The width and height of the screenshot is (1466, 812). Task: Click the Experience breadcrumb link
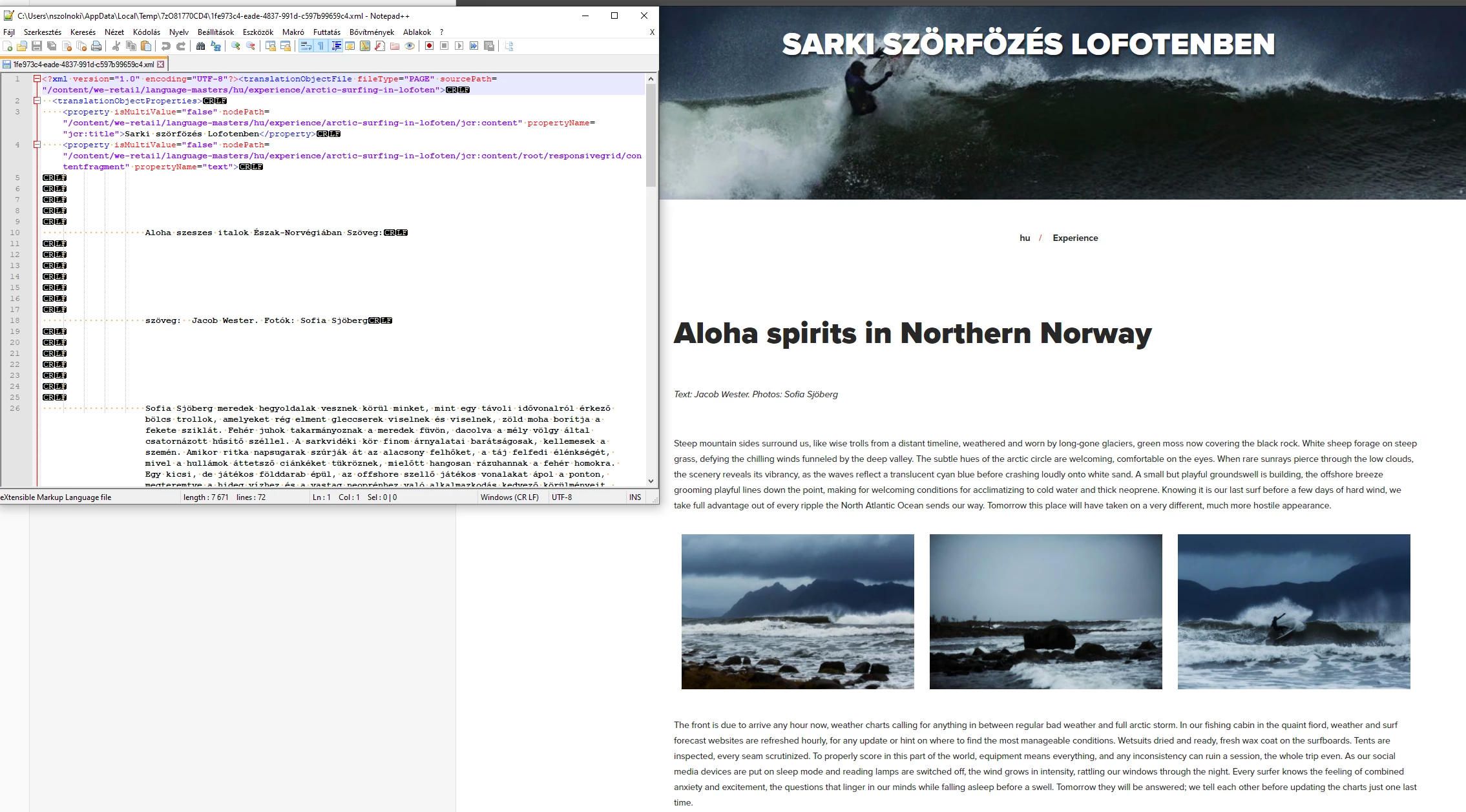point(1074,238)
